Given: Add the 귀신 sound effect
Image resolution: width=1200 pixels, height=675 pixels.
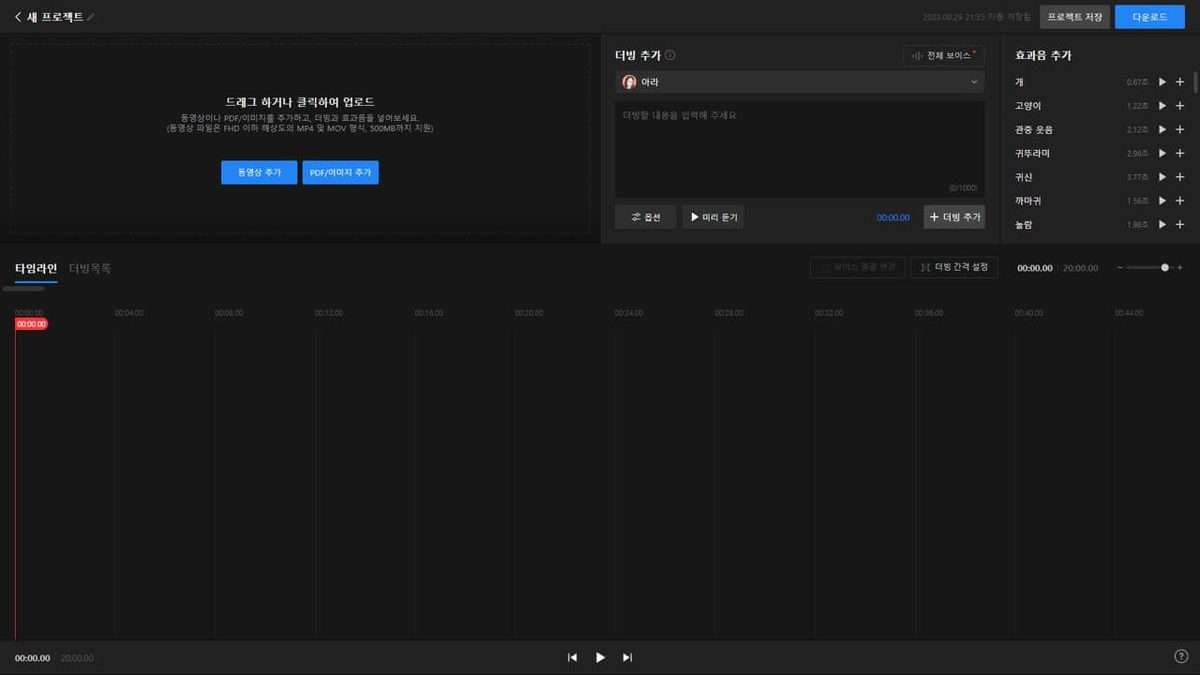Looking at the screenshot, I should pyautogui.click(x=1180, y=177).
